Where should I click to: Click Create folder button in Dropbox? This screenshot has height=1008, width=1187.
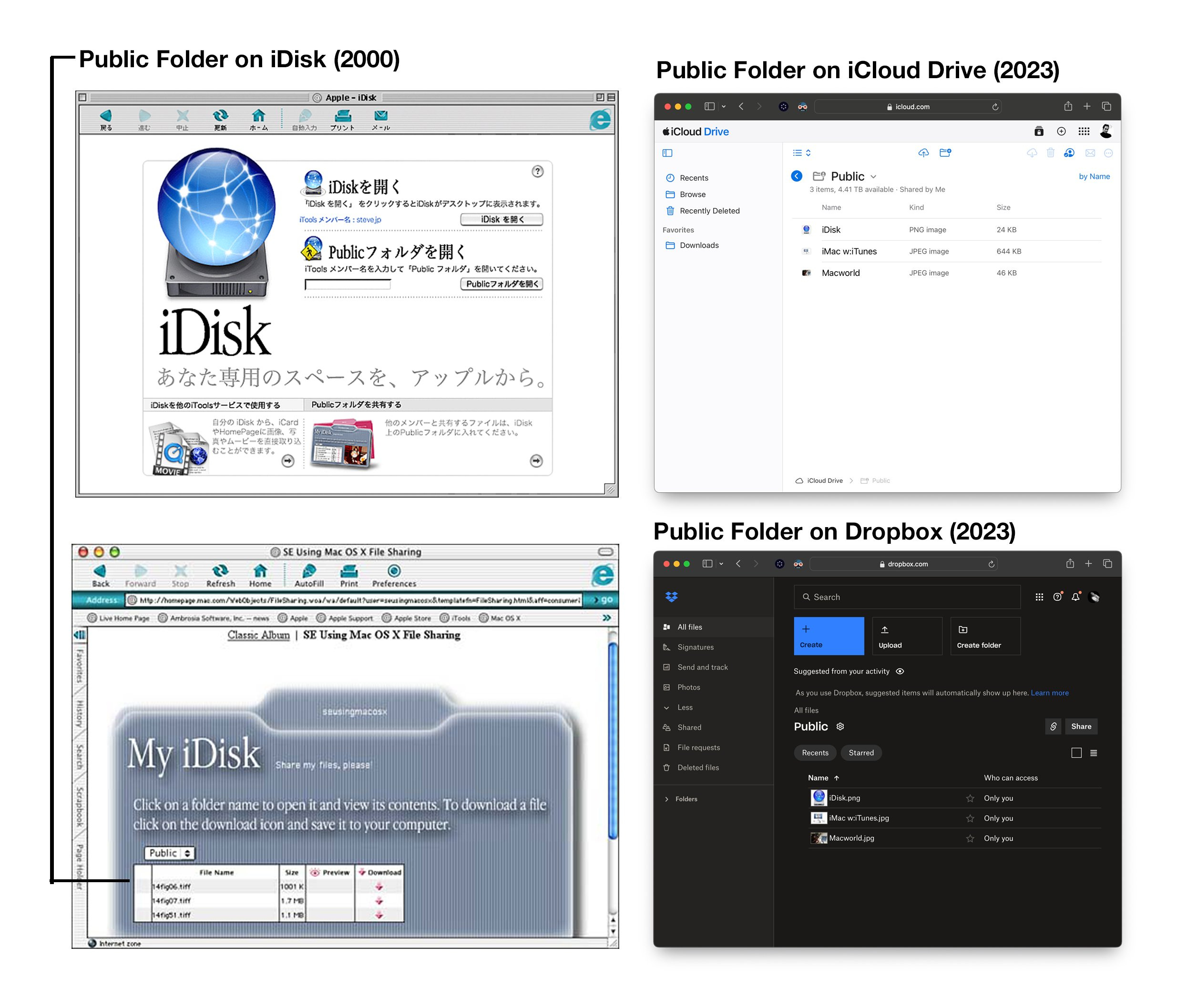(x=985, y=636)
